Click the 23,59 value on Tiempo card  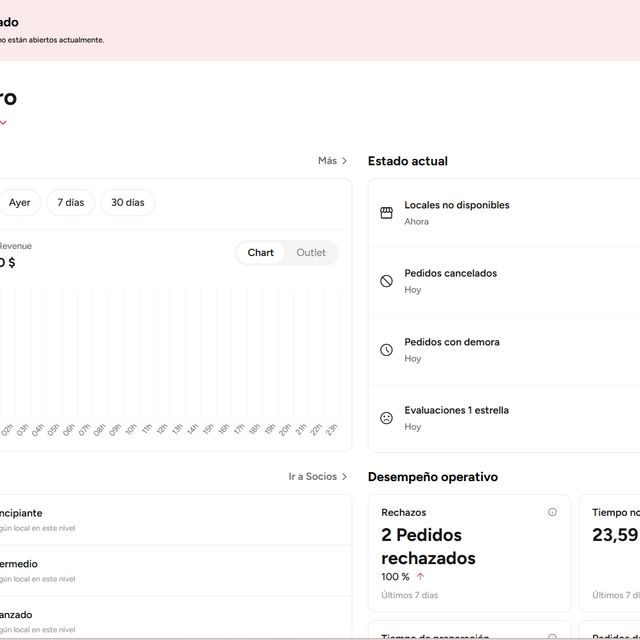[x=614, y=535]
